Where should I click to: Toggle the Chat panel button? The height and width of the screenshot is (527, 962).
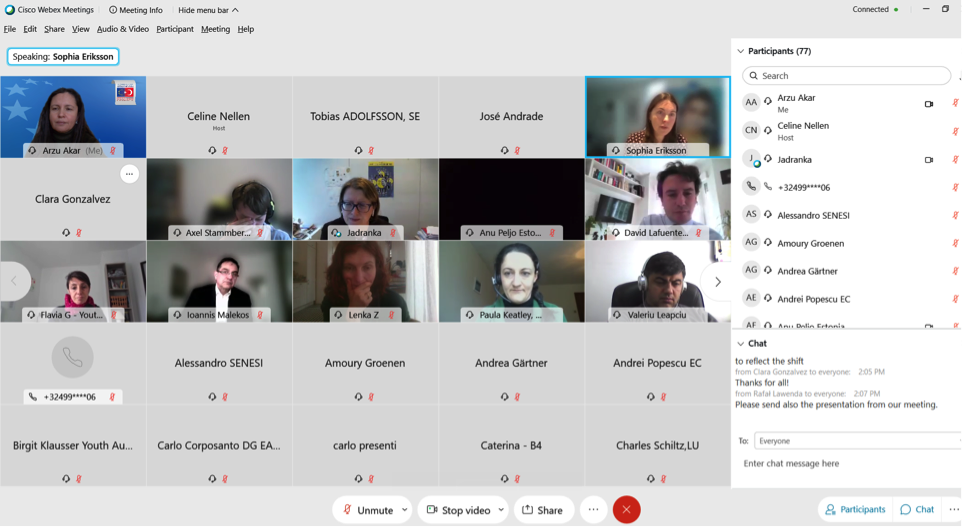pyautogui.click(x=917, y=510)
